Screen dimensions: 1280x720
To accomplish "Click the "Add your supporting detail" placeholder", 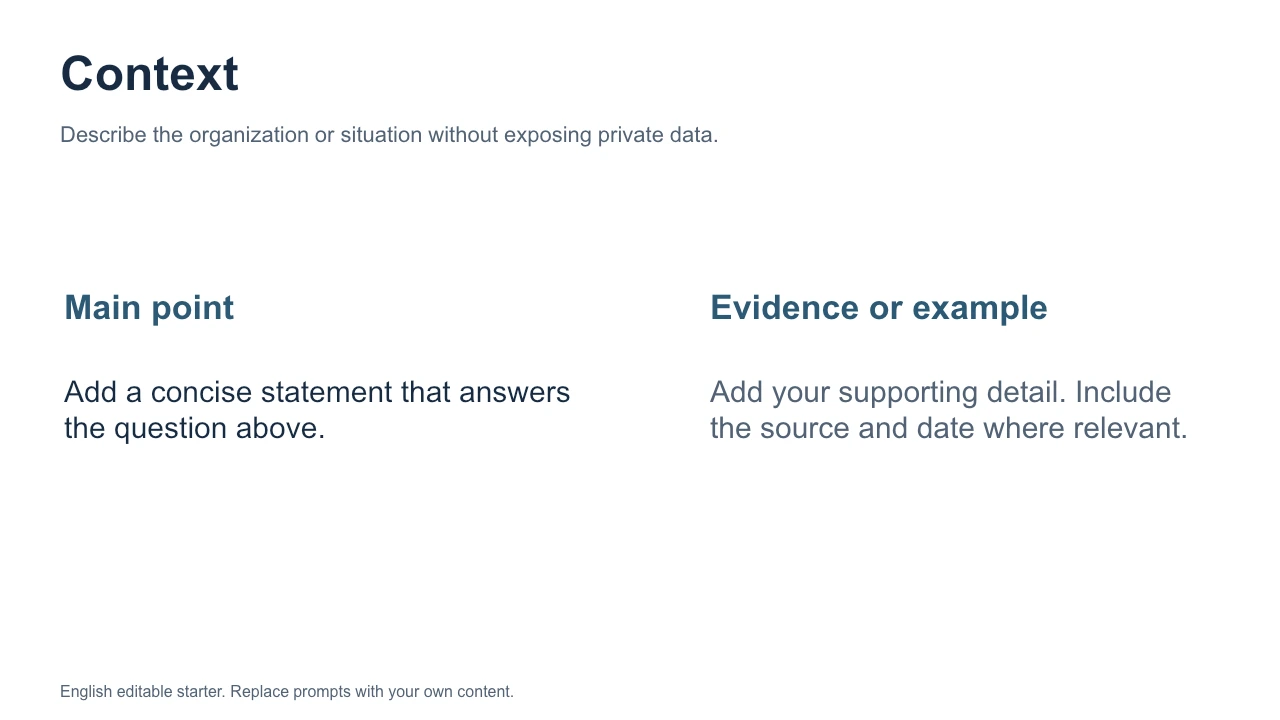I will (949, 410).
